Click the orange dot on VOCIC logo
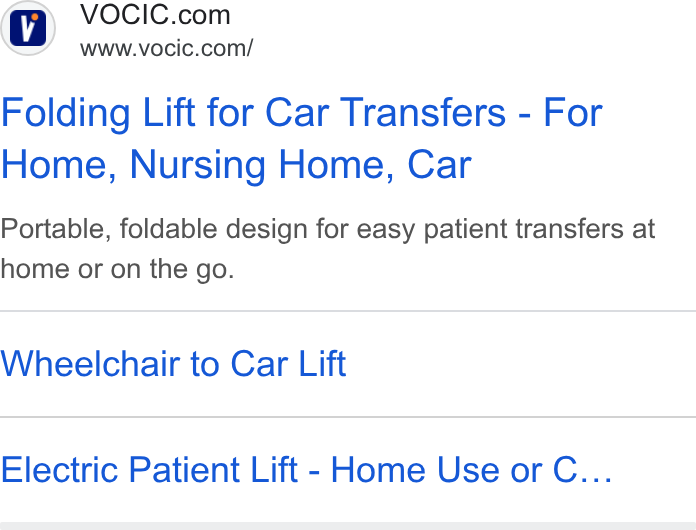 [35, 18]
